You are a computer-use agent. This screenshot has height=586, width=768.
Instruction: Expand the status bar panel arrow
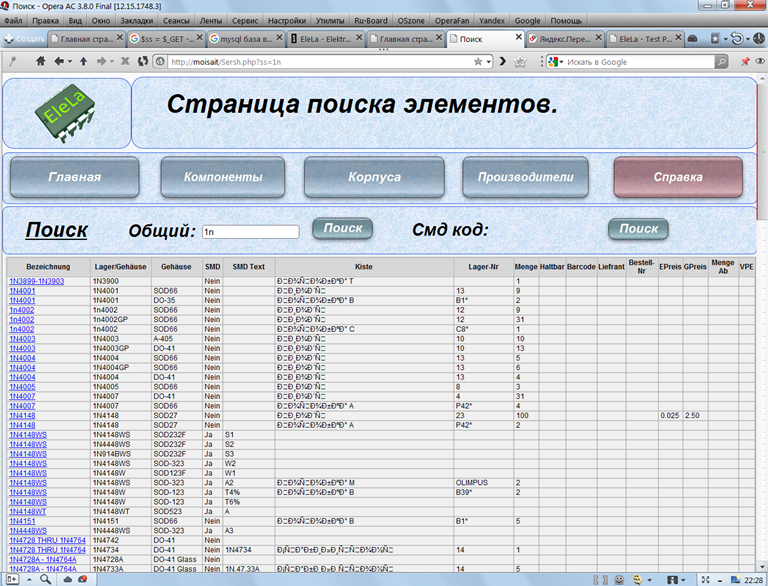(29, 580)
